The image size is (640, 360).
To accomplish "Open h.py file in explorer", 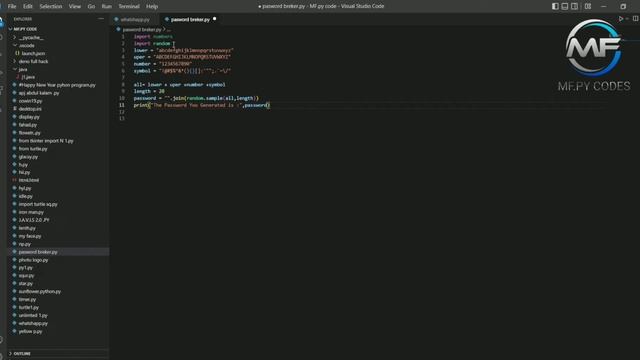I will [x=23, y=164].
